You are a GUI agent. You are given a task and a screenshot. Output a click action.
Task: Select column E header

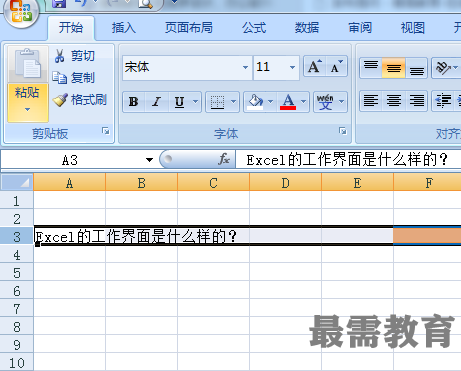click(357, 182)
